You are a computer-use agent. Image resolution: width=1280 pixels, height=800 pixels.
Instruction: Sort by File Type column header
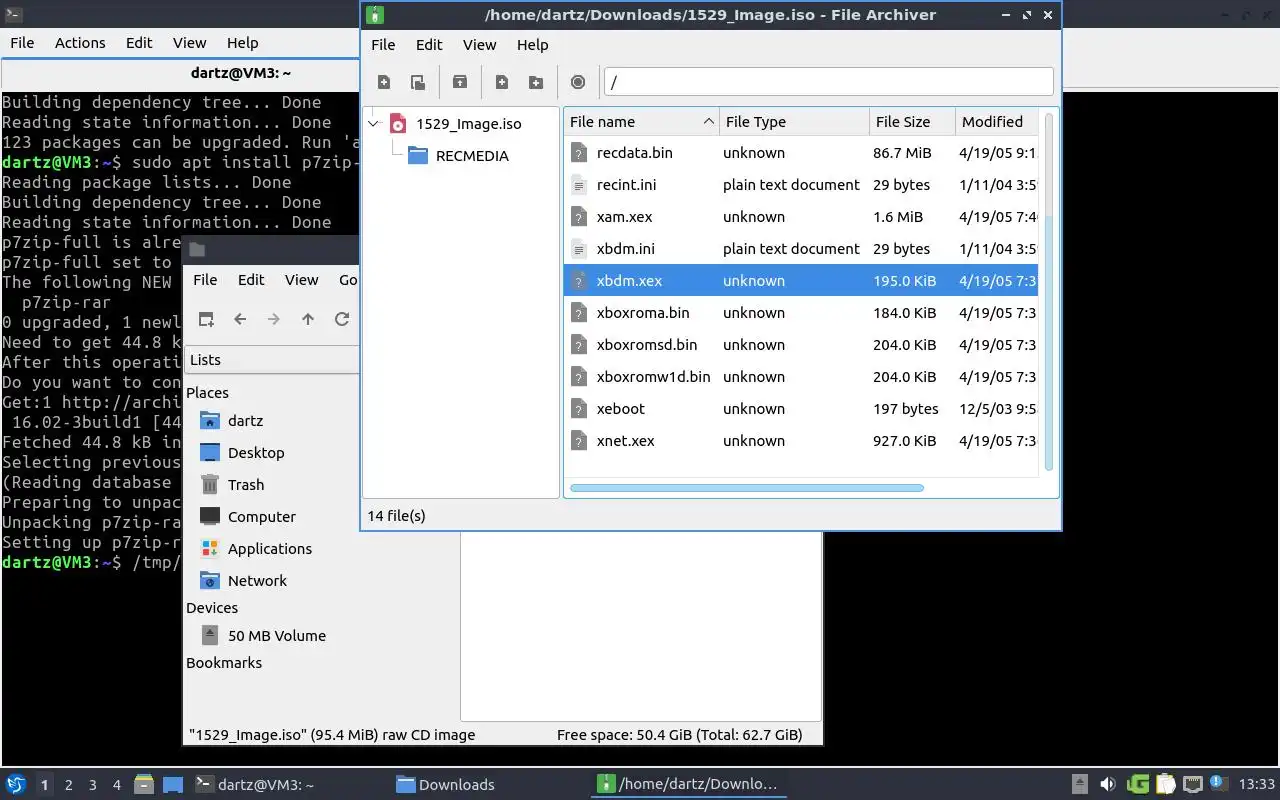point(794,122)
